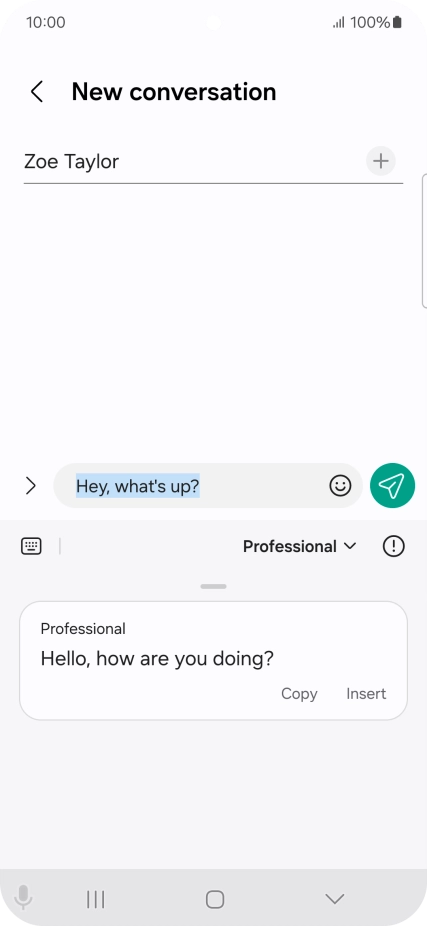
Task: Switch back to keyboard icon
Action: coord(31,546)
